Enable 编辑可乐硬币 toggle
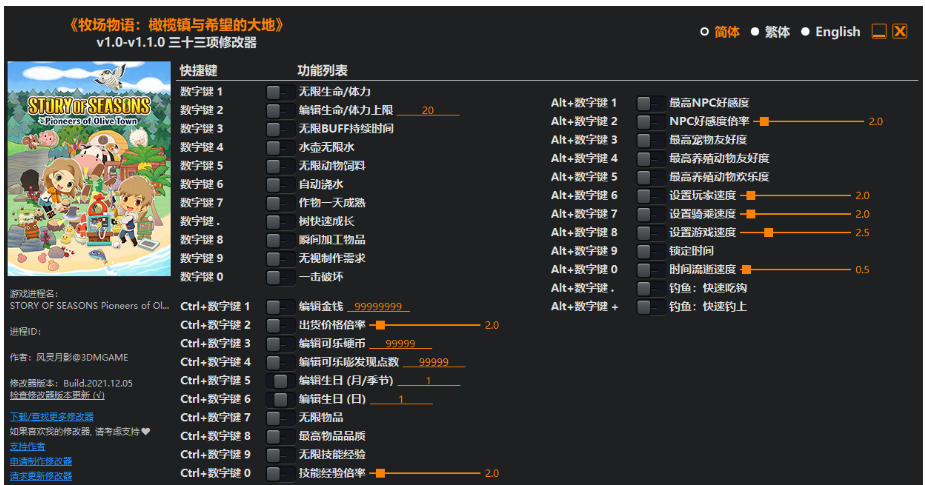The height and width of the screenshot is (485, 925). (x=279, y=343)
